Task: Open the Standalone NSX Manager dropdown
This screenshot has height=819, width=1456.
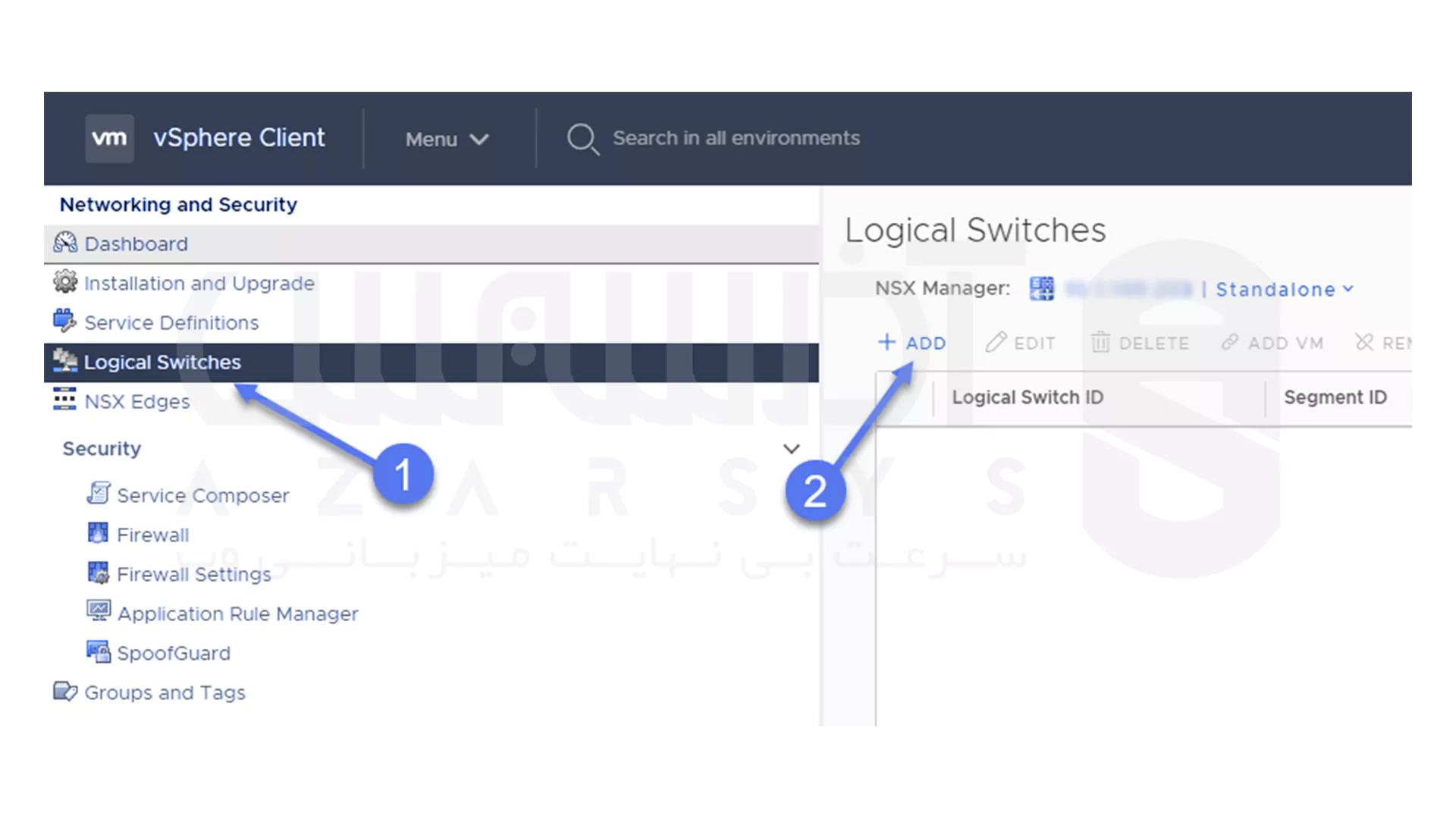Action: tap(1285, 289)
